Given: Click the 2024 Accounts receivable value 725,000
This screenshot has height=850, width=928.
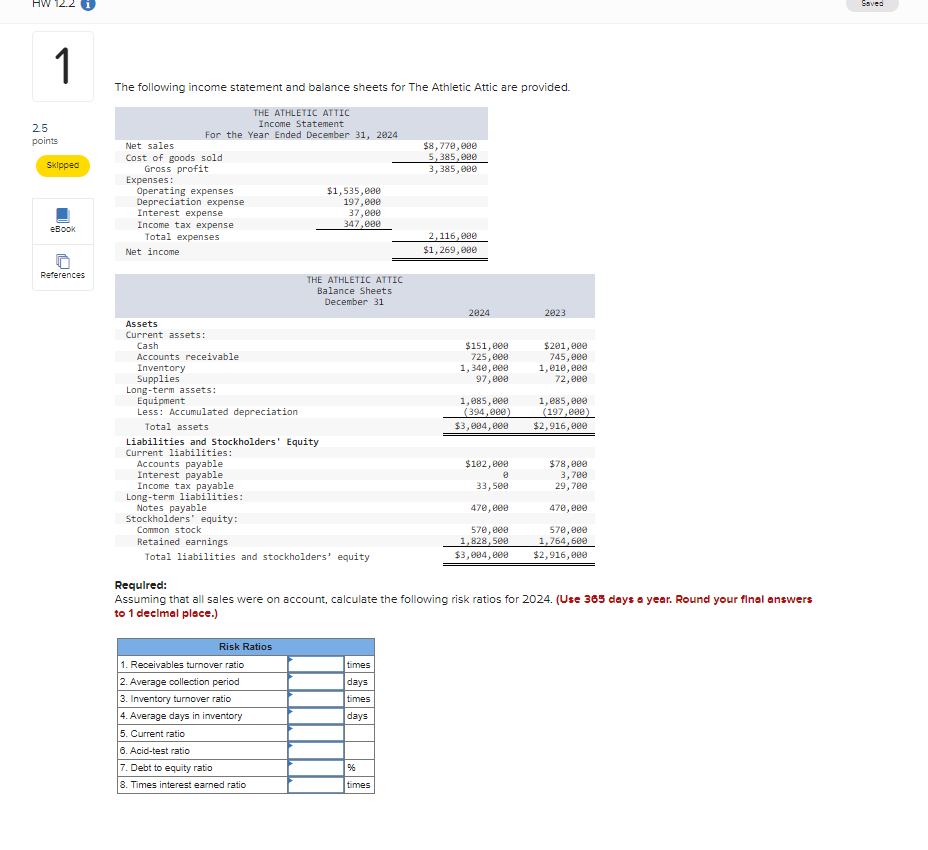Looking at the screenshot, I should (x=489, y=357).
